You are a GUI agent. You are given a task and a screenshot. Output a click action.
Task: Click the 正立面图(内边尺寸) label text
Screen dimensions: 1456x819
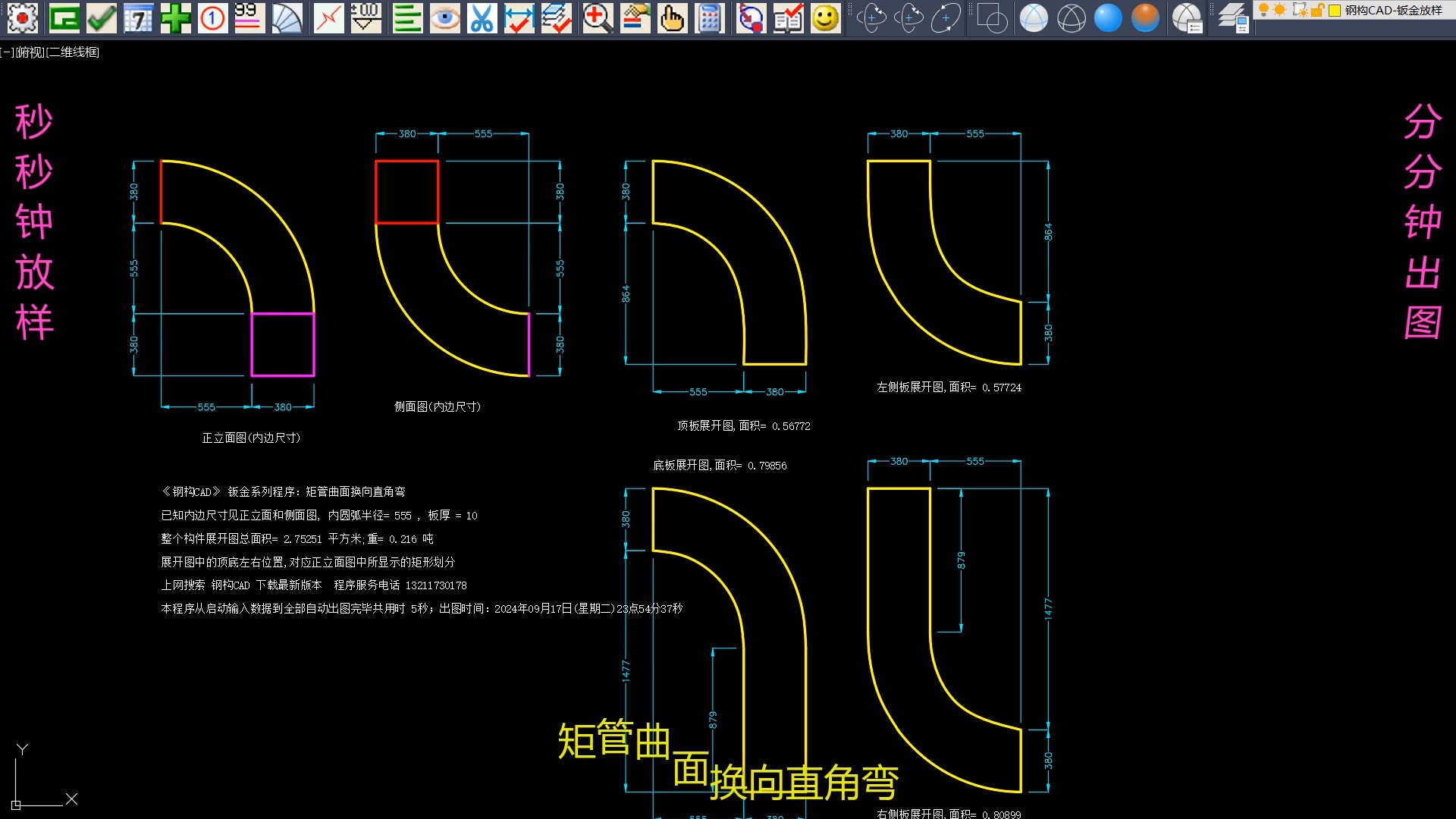click(x=251, y=438)
